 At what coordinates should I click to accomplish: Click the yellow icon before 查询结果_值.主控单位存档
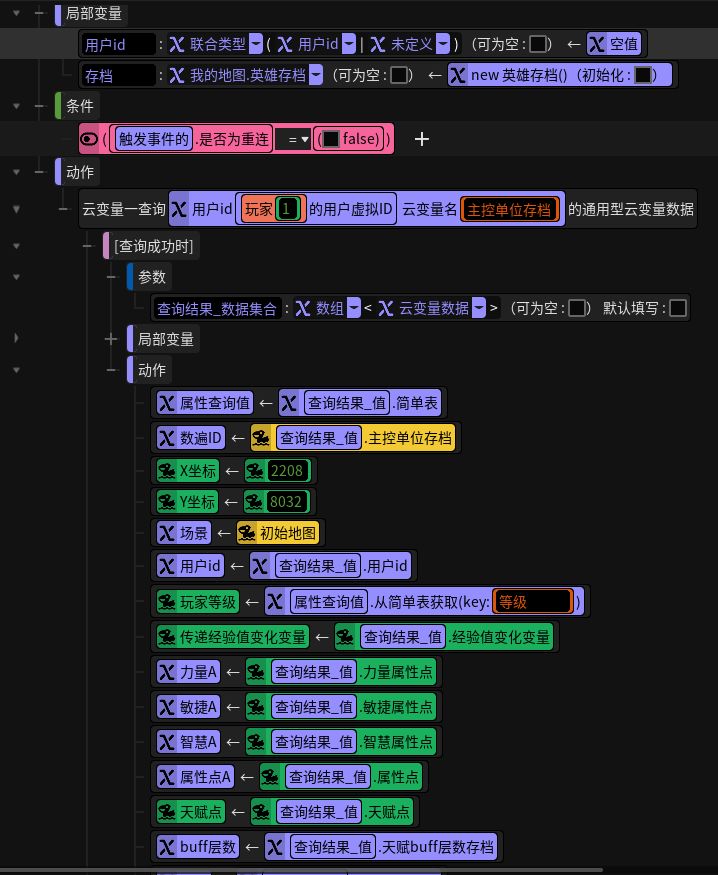point(261,438)
